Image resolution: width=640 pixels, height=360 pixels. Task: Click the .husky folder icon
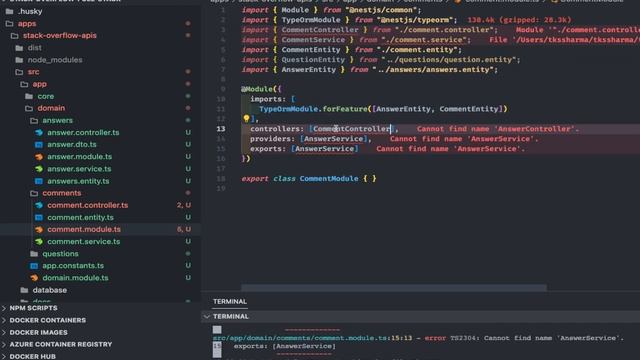click(9, 11)
